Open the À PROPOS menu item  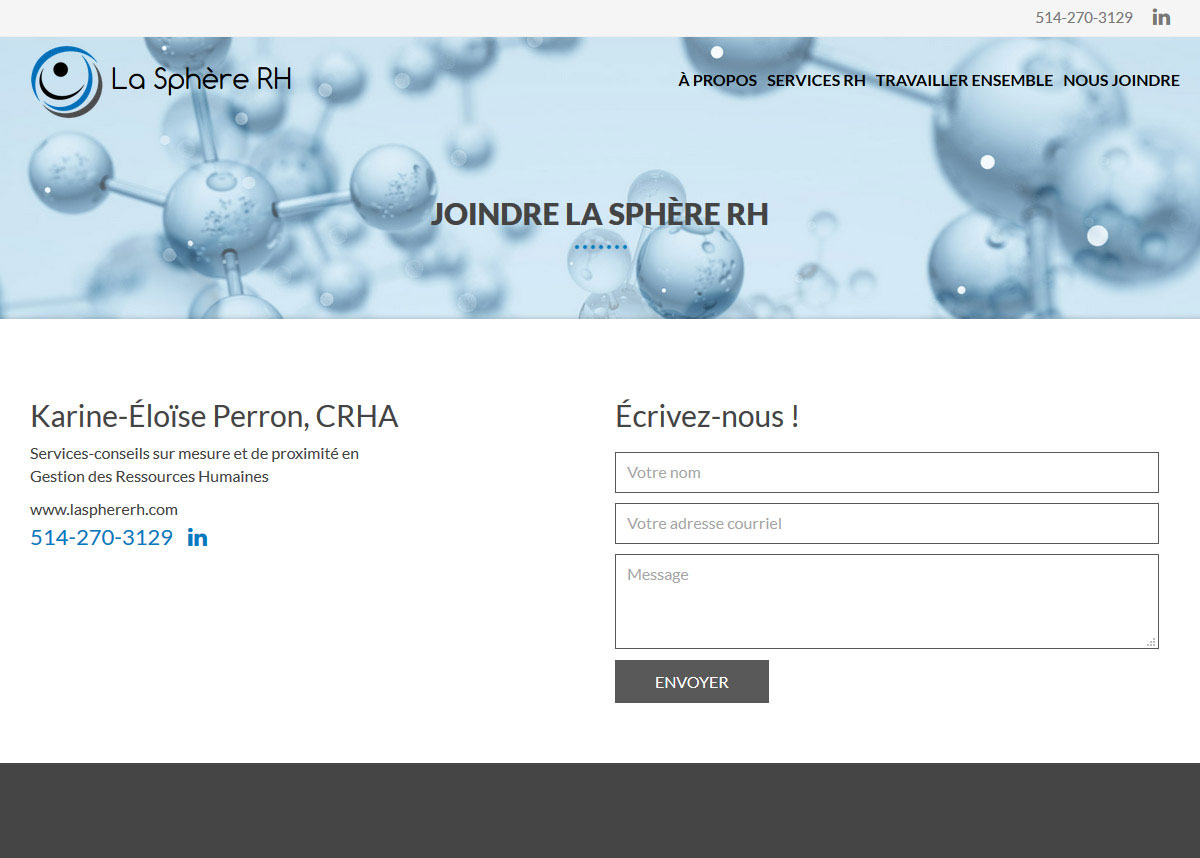click(717, 81)
